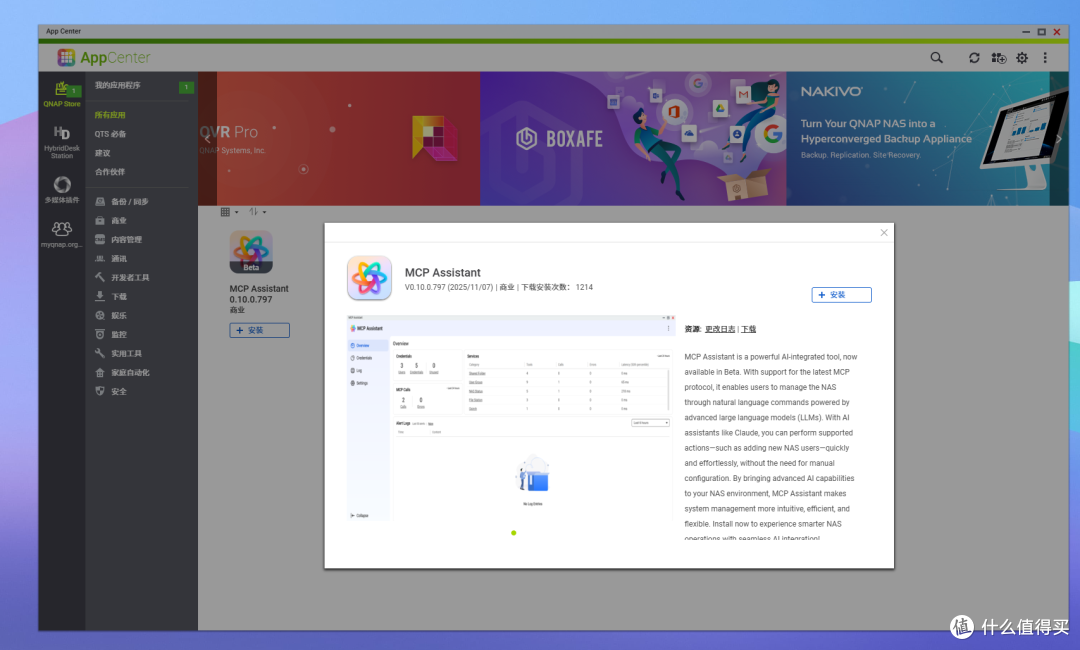Go to next banner slide
1080x650 pixels.
coord(1059,138)
